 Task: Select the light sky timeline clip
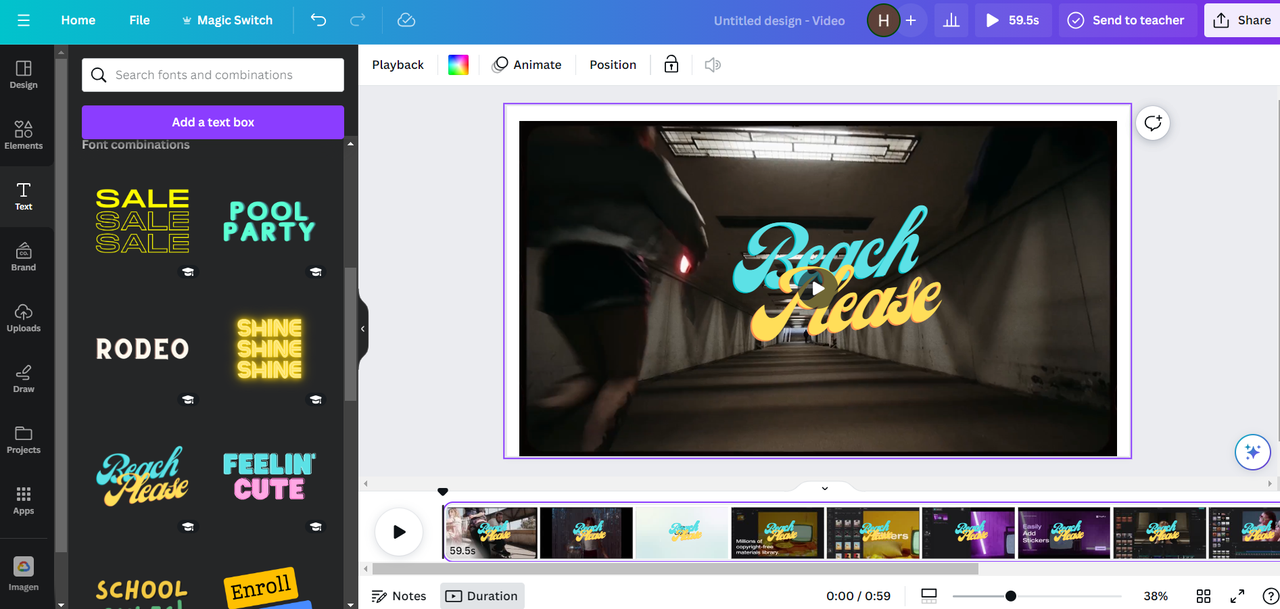coord(682,533)
